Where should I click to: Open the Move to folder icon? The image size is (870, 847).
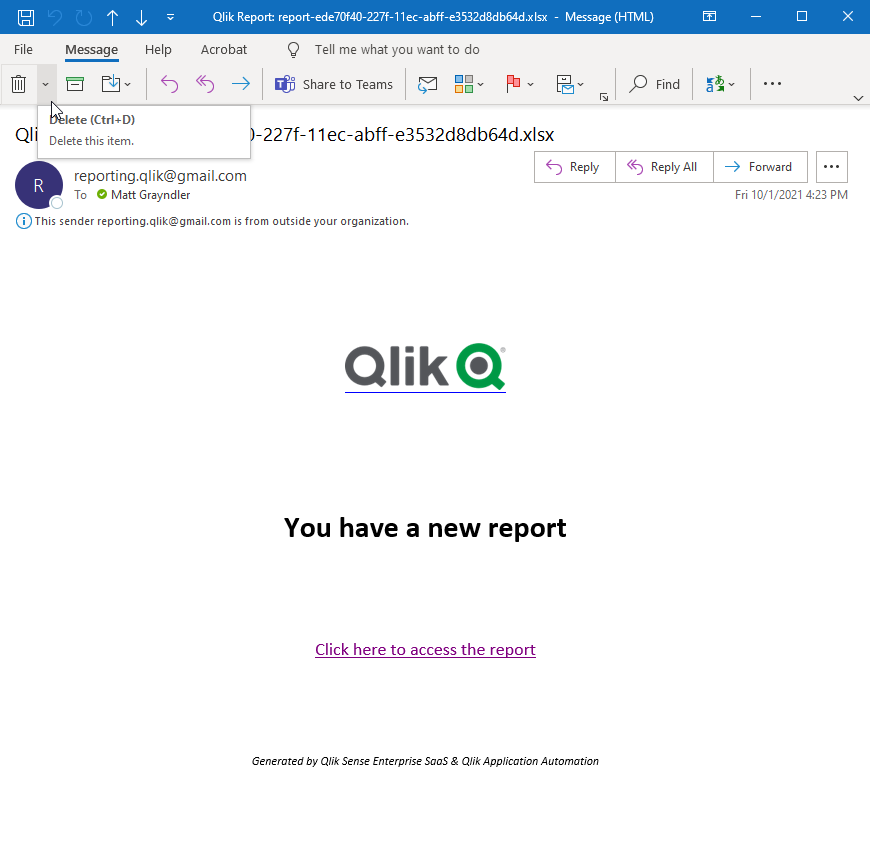[x=110, y=84]
